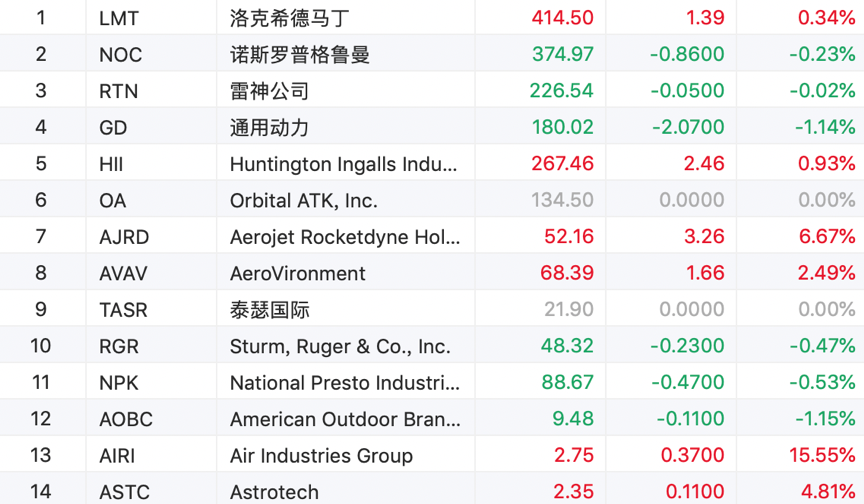The height and width of the screenshot is (504, 864).
Task: Select the AOBC ticker symbol
Action: [126, 420]
